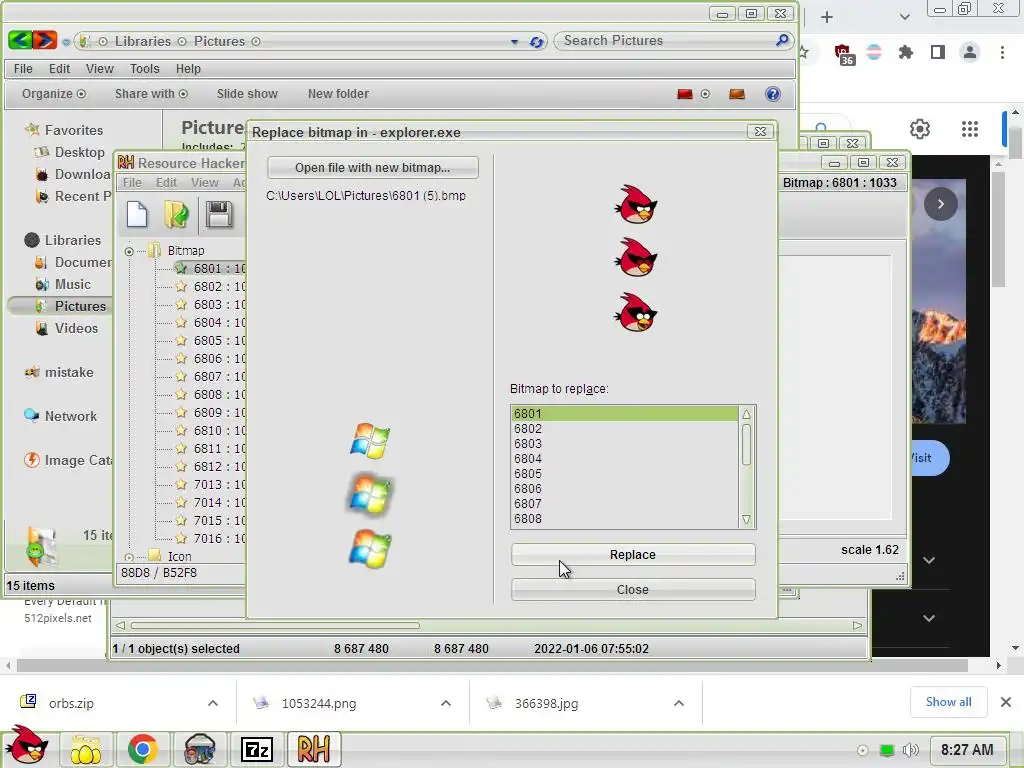
Task: Open Resource Hacker File menu
Action: coord(132,183)
